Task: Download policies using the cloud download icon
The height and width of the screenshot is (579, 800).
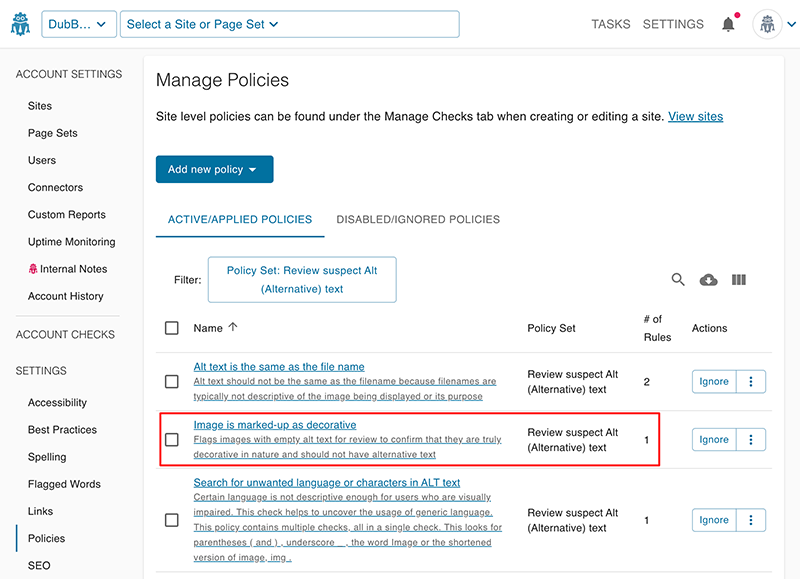Action: pos(708,280)
